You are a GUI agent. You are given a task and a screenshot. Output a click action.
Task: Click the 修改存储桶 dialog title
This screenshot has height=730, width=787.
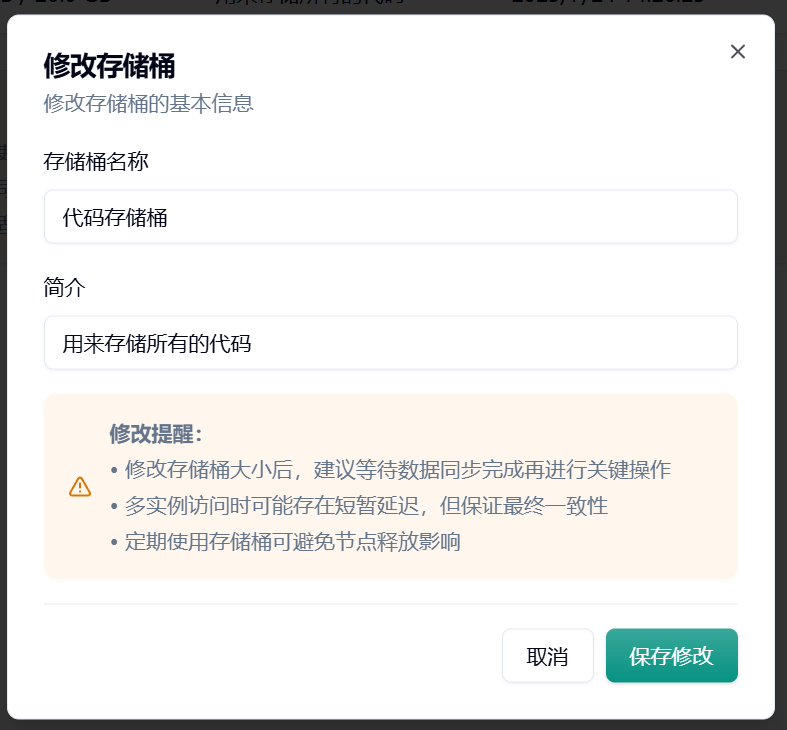(x=109, y=66)
